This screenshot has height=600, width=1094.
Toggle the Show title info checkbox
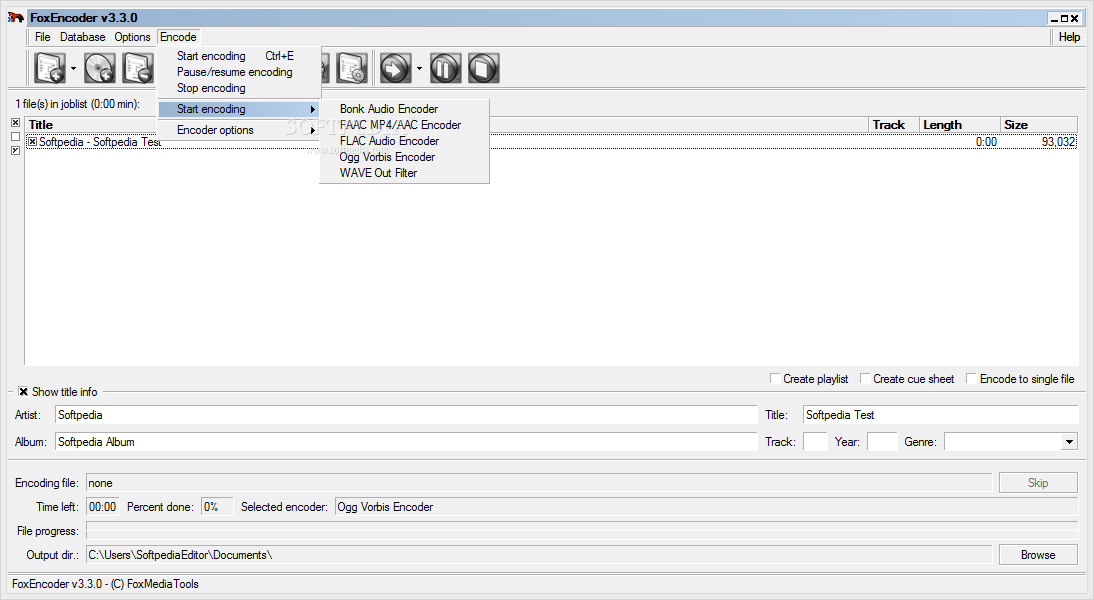(x=24, y=391)
